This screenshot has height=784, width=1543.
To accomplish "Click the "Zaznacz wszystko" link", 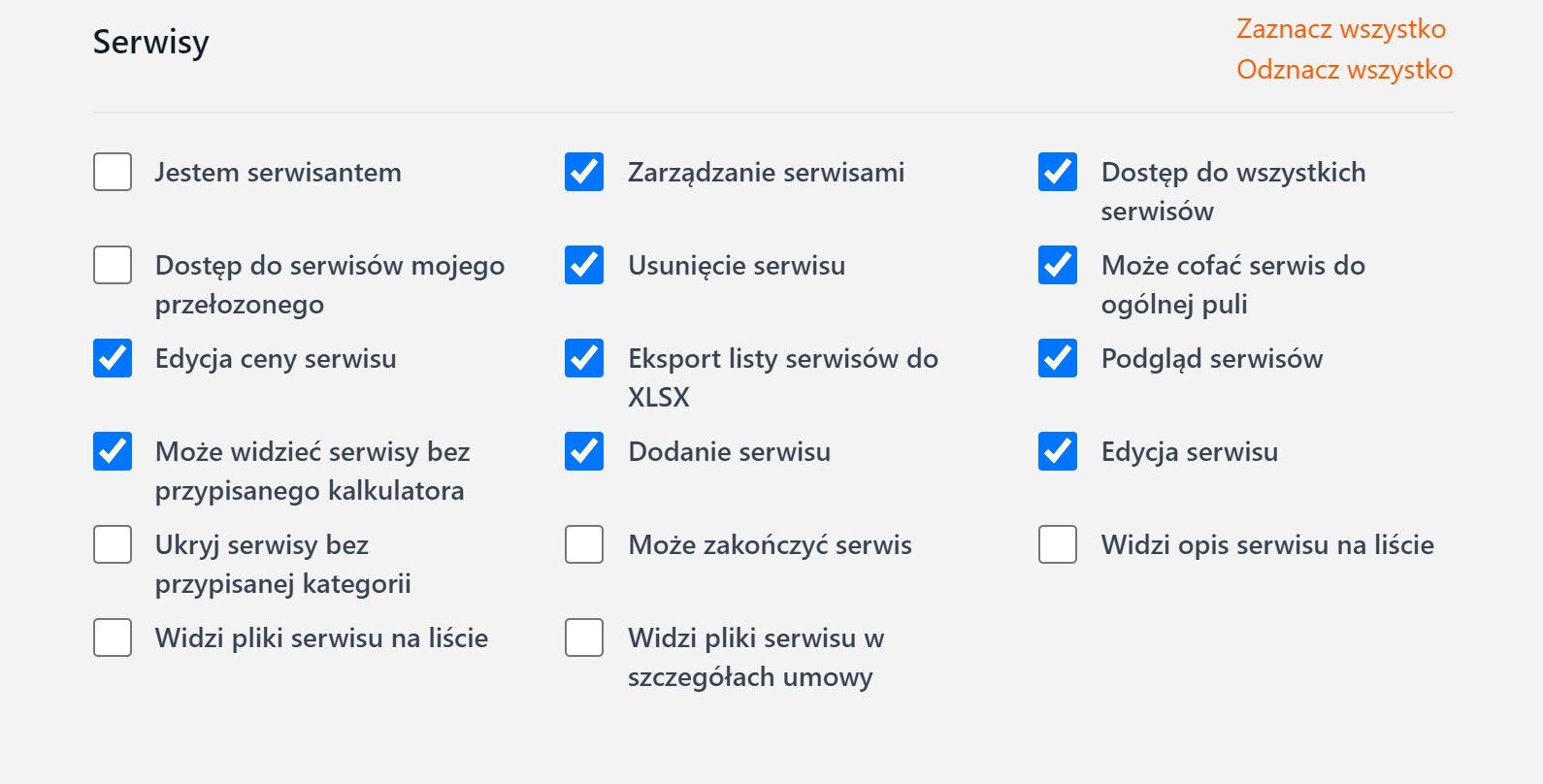I will tap(1340, 29).
